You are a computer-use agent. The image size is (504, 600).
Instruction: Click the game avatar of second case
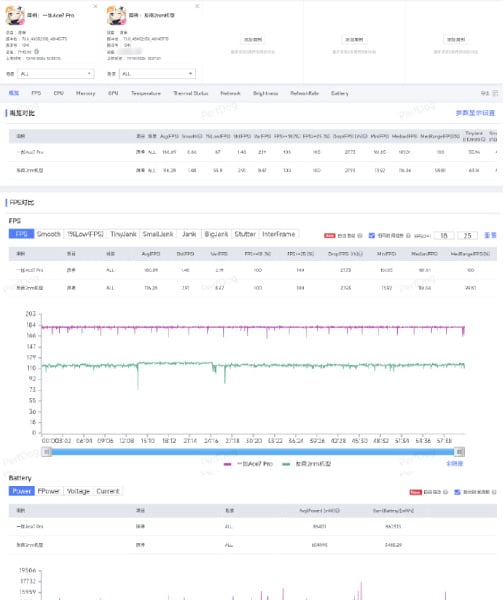click(116, 16)
